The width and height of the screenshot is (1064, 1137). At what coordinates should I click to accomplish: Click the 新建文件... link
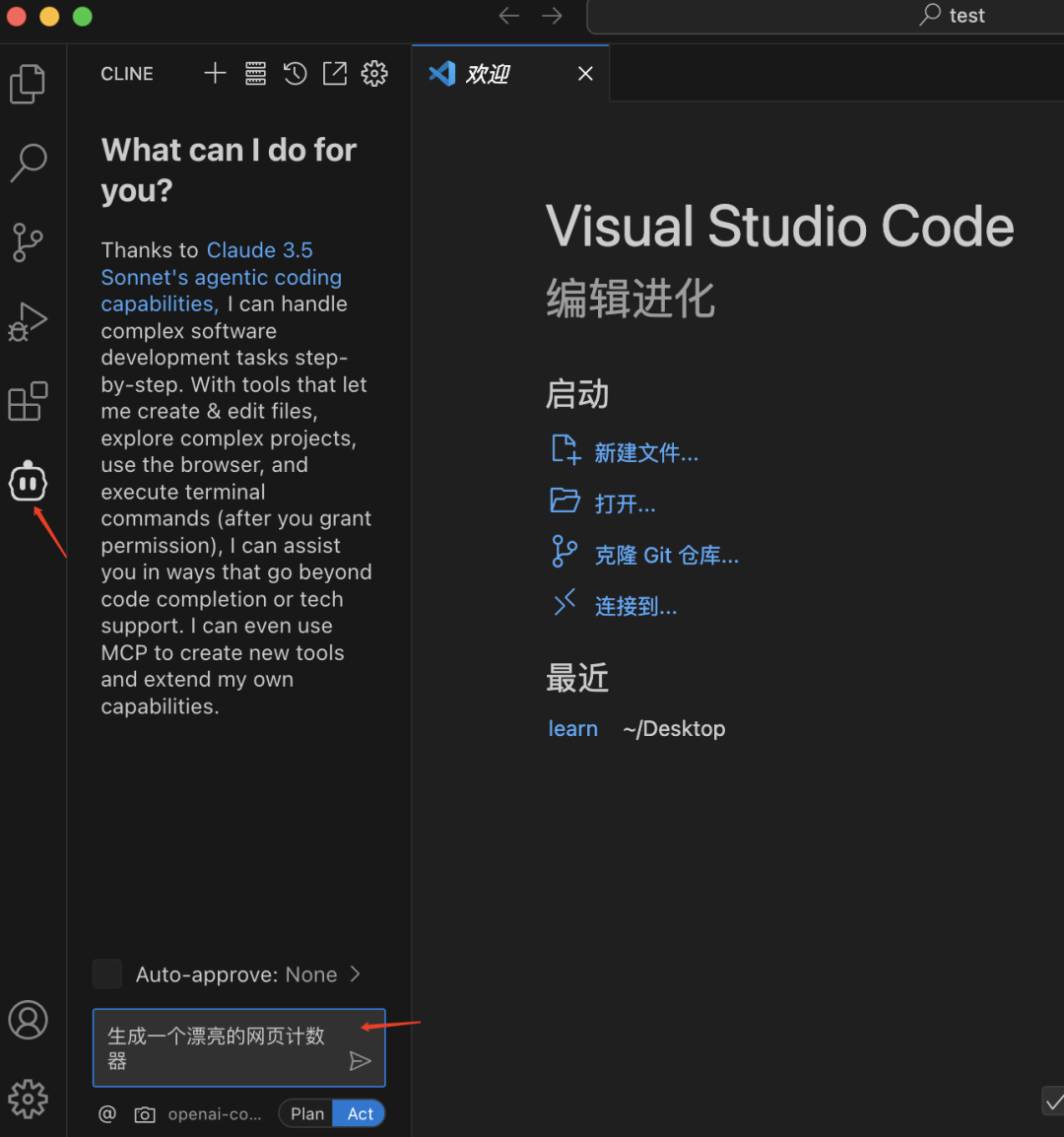[645, 453]
